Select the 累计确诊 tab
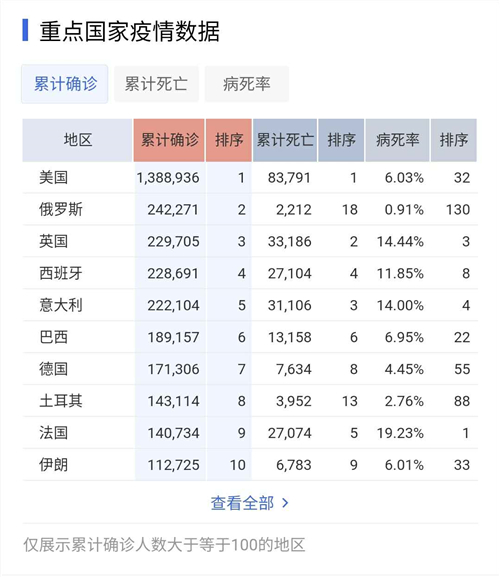 pyautogui.click(x=65, y=84)
